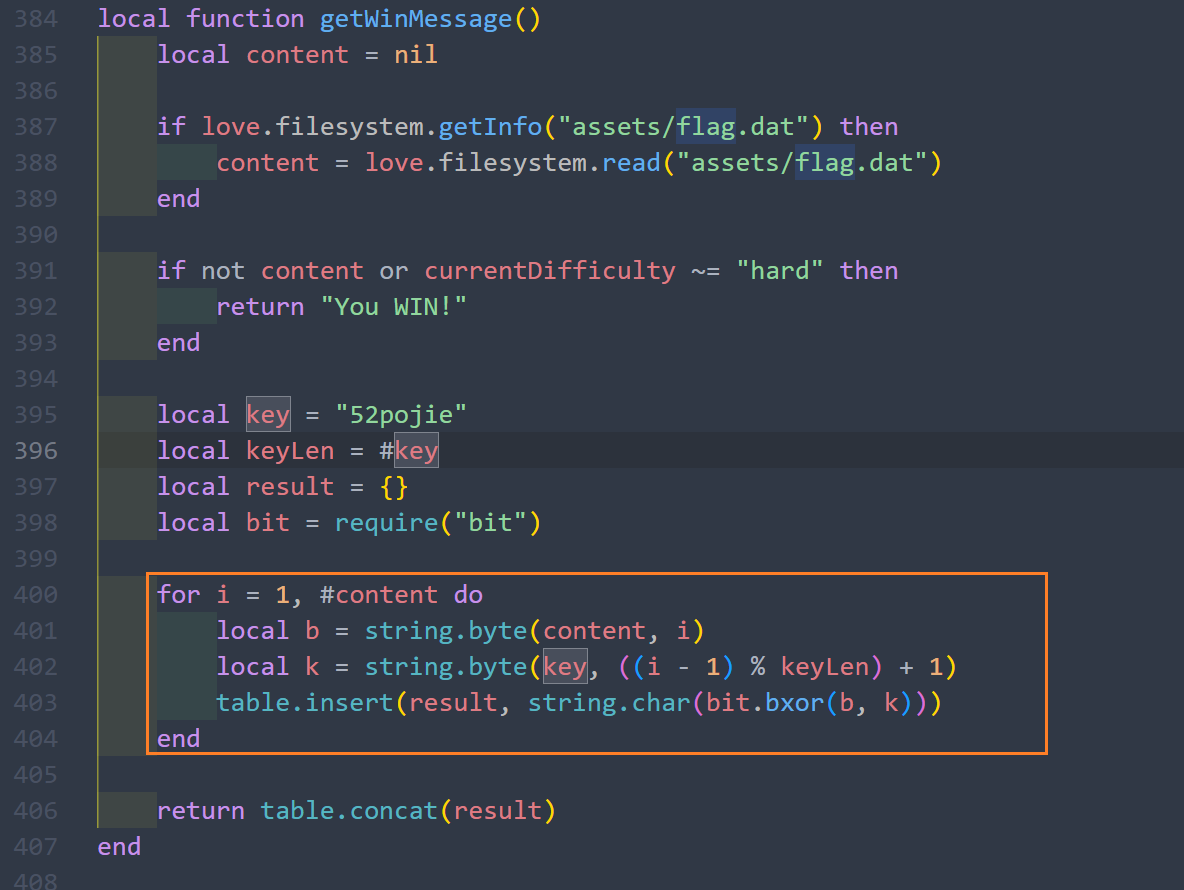Click the "You WIN!" return string
This screenshot has height=890, width=1184.
click(x=393, y=307)
